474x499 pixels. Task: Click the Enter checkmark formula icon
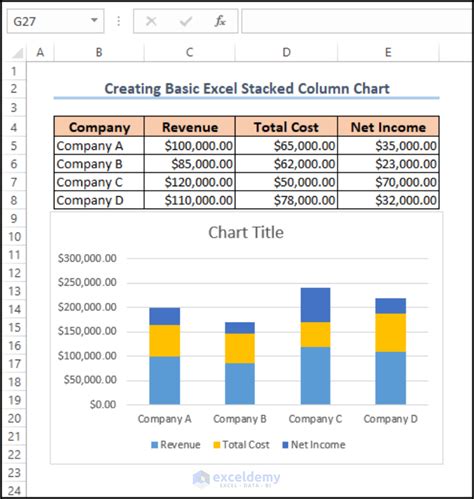tap(185, 21)
